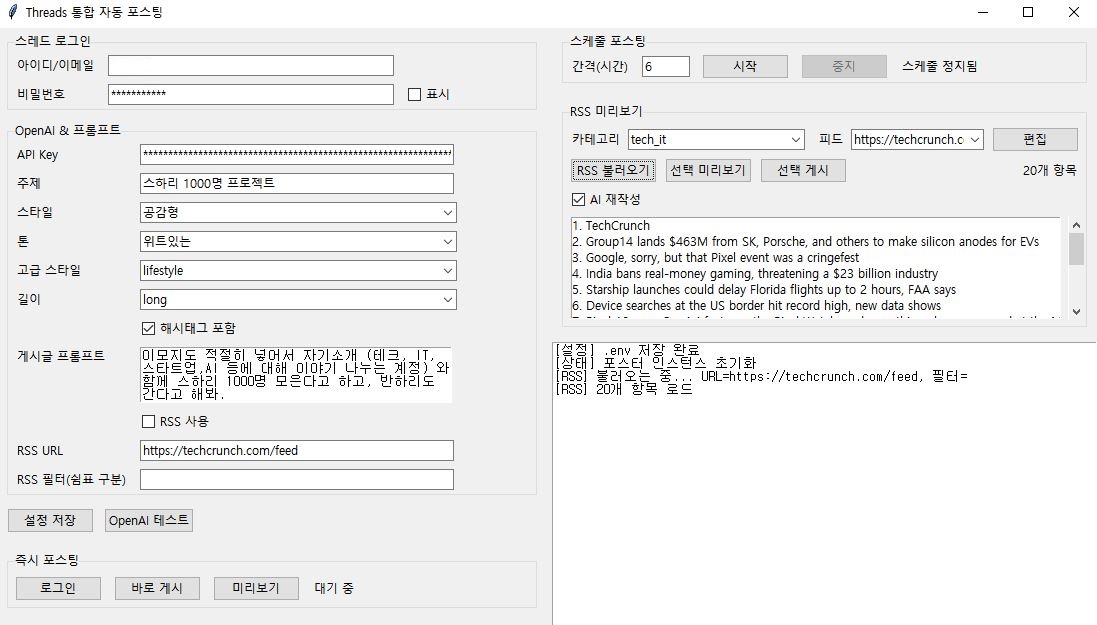The image size is (1097, 625).
Task: Expand the 톤 dropdown showing 위트있는
Action: [298, 241]
